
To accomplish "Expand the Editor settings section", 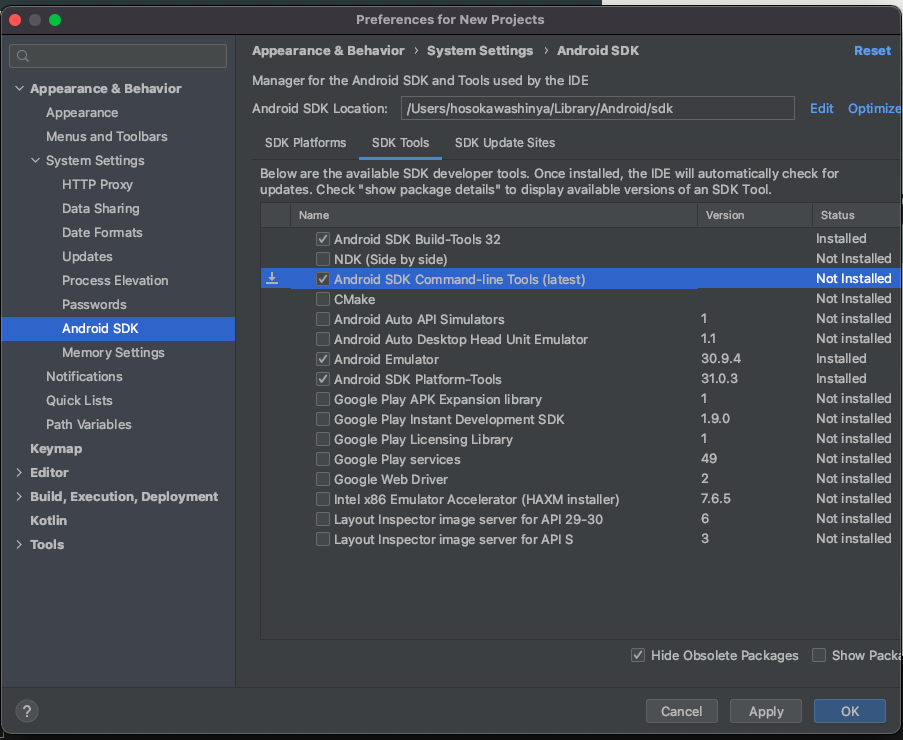I will [19, 473].
